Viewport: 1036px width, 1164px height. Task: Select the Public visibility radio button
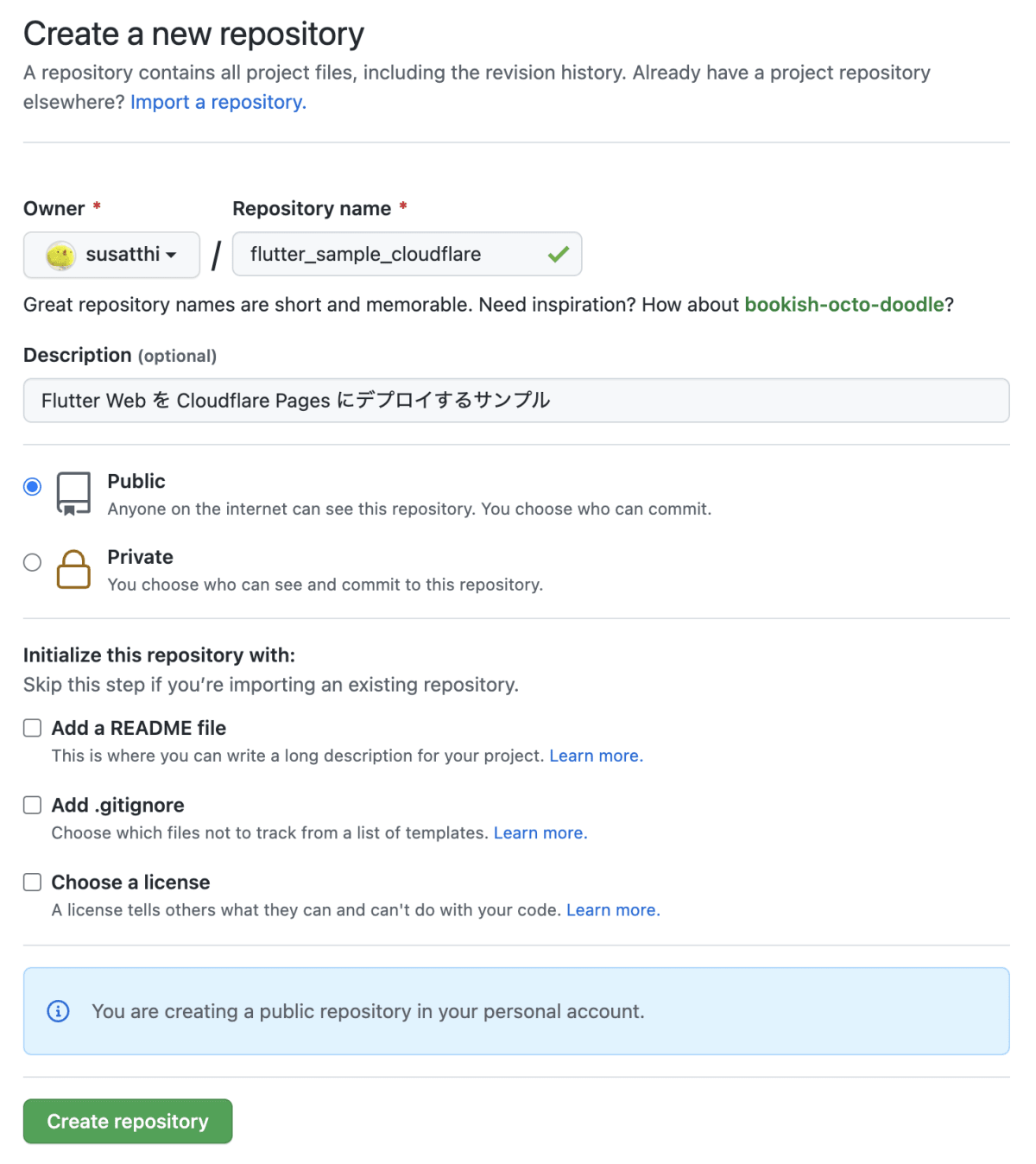tap(32, 486)
